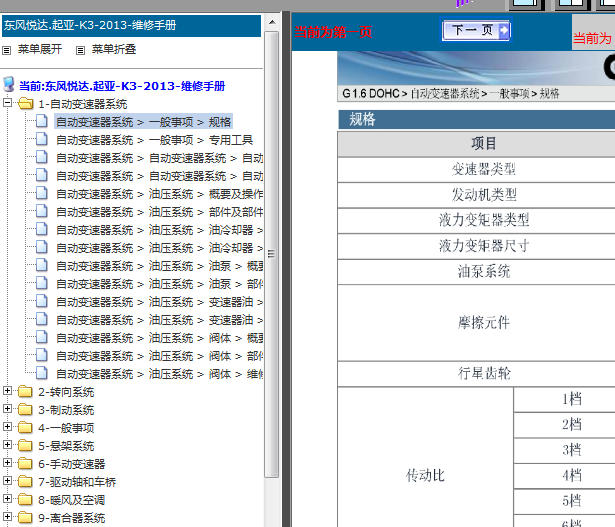Click the 3档 gear ratio row cell
The height and width of the screenshot is (527, 615).
(x=565, y=450)
